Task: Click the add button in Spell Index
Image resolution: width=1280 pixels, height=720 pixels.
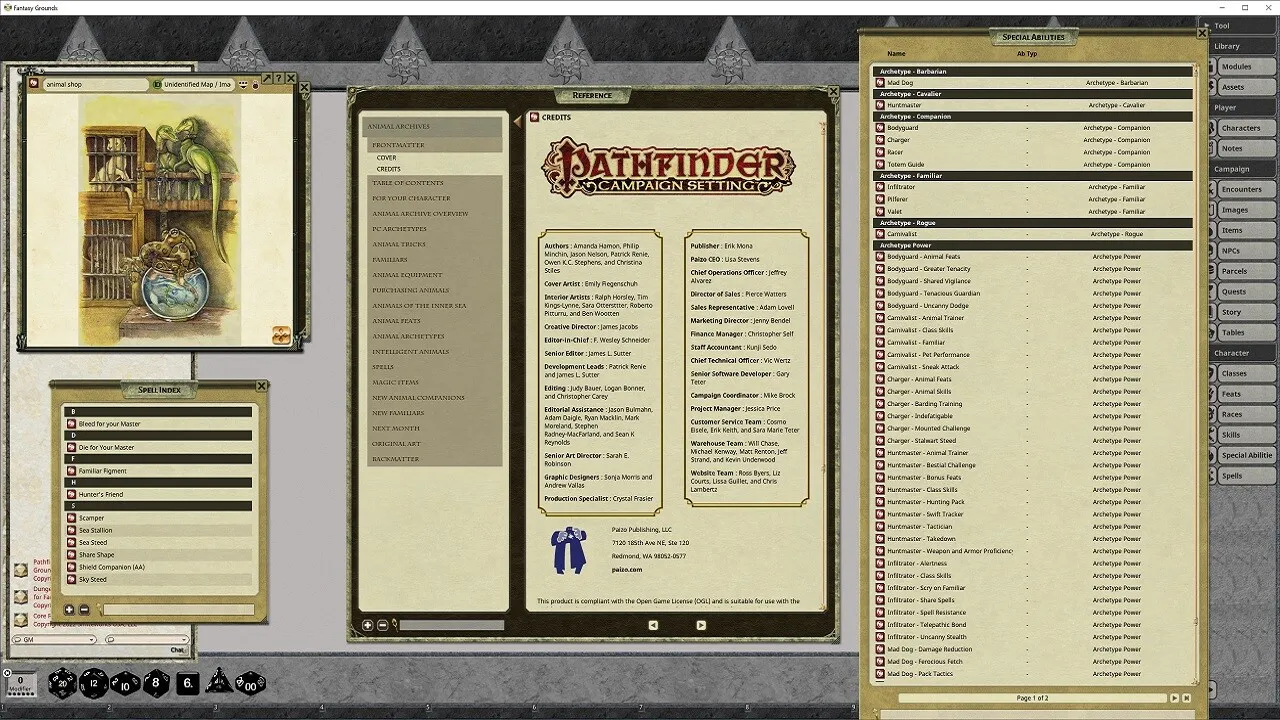Action: coord(69,610)
